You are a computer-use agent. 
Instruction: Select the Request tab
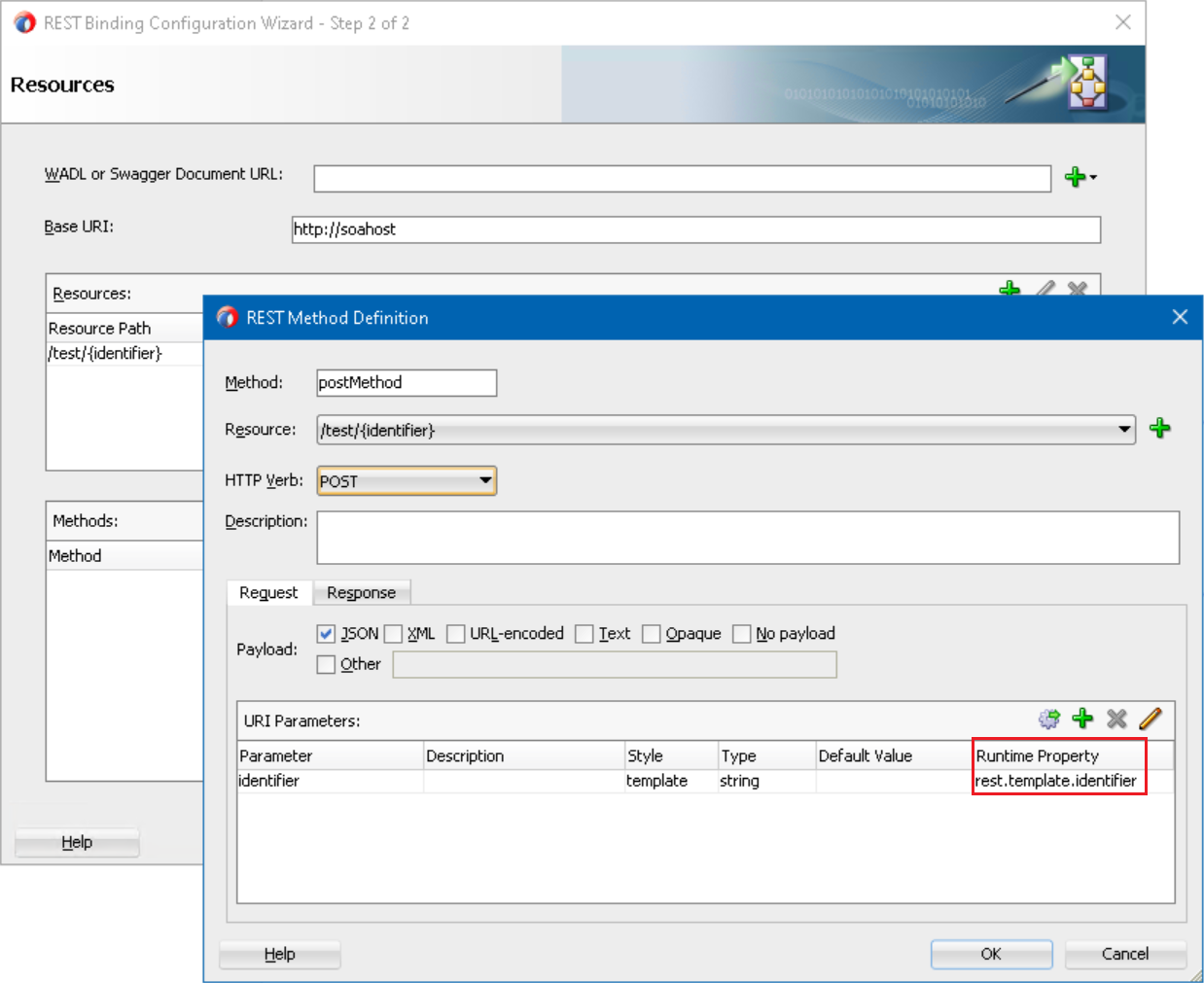(x=268, y=592)
